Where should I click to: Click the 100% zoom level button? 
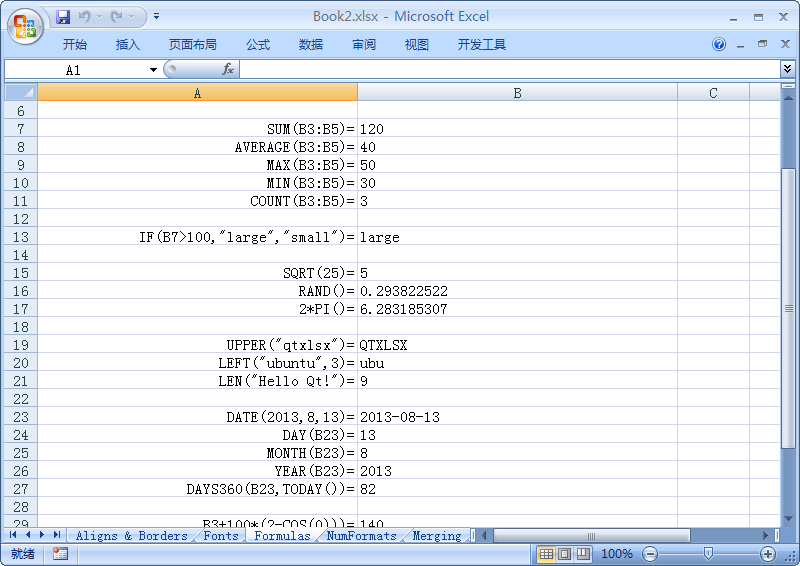(x=617, y=554)
